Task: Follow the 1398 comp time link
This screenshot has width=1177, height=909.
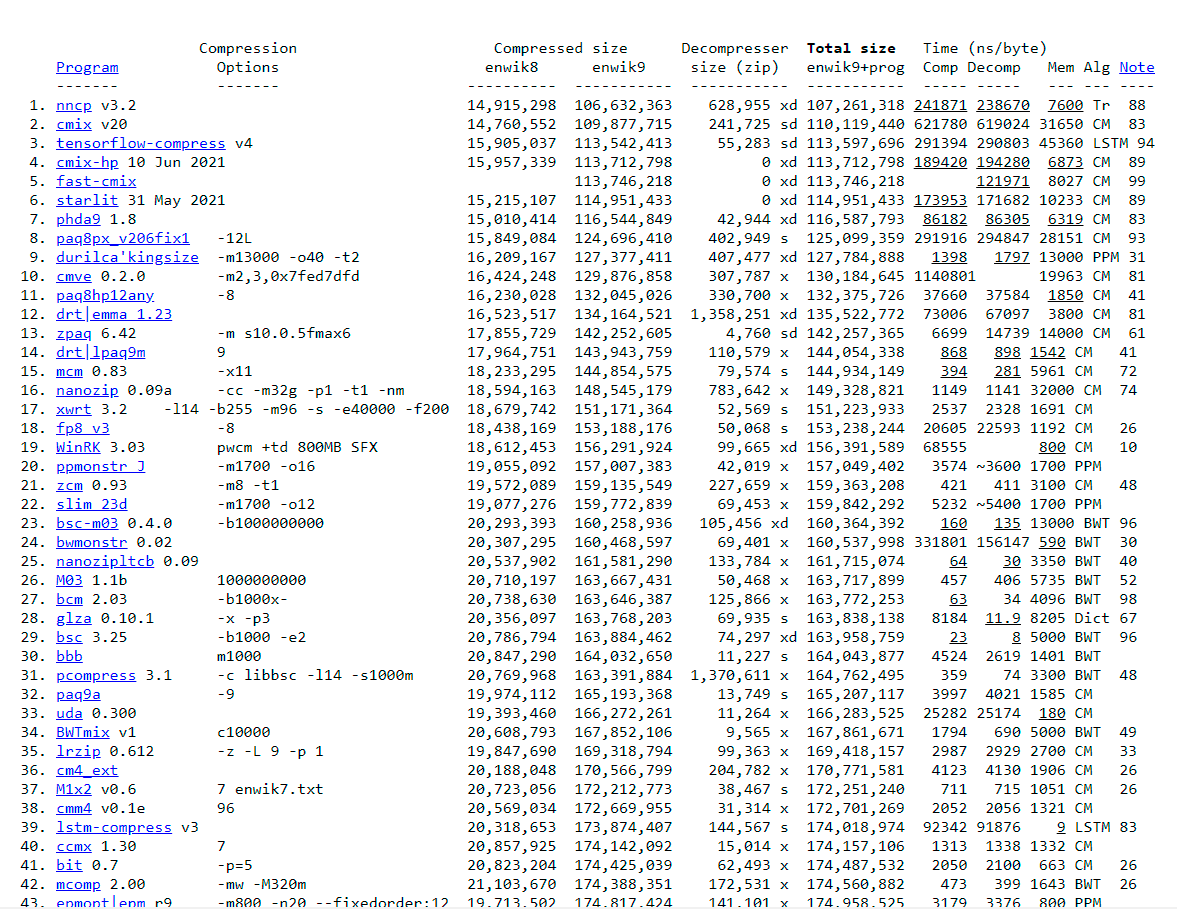Action: tap(949, 257)
